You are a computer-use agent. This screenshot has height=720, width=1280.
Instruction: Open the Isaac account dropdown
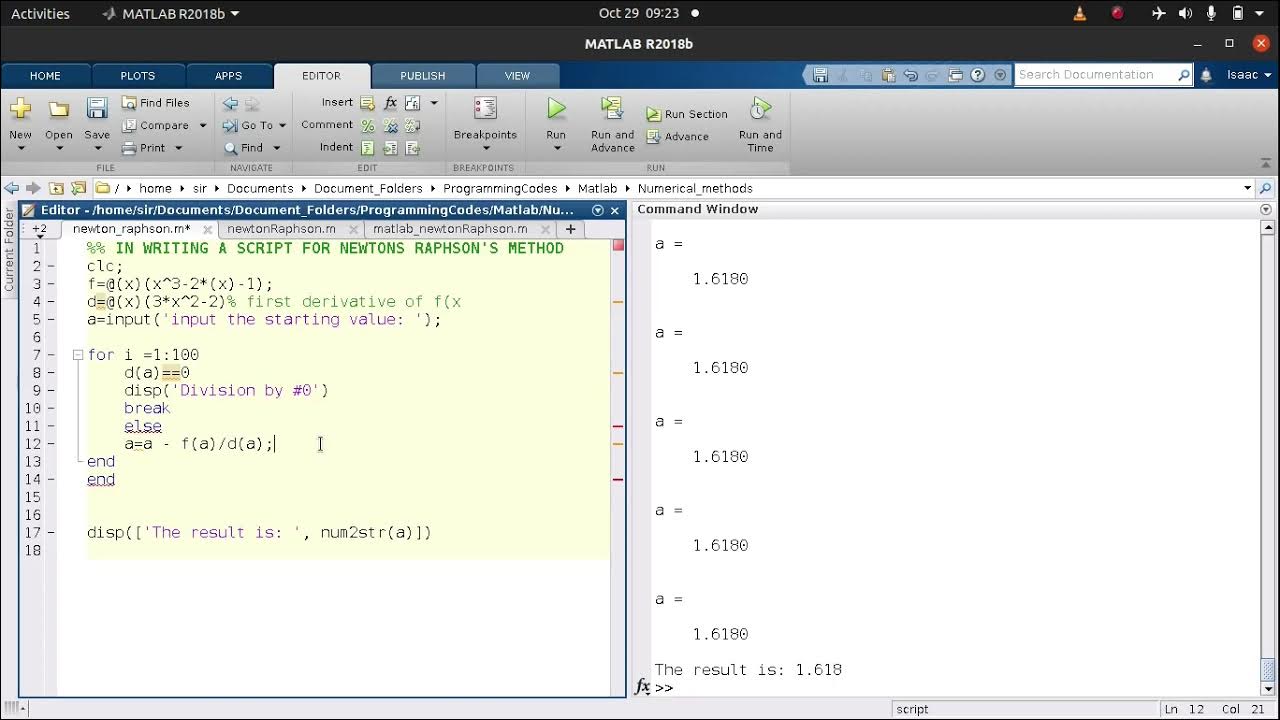(x=1249, y=75)
